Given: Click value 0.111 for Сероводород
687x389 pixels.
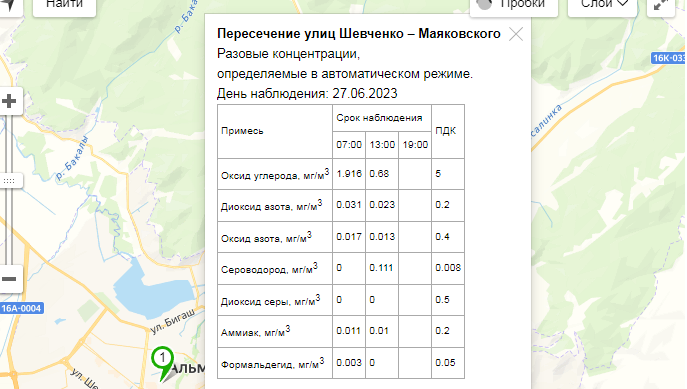Looking at the screenshot, I should [x=381, y=268].
